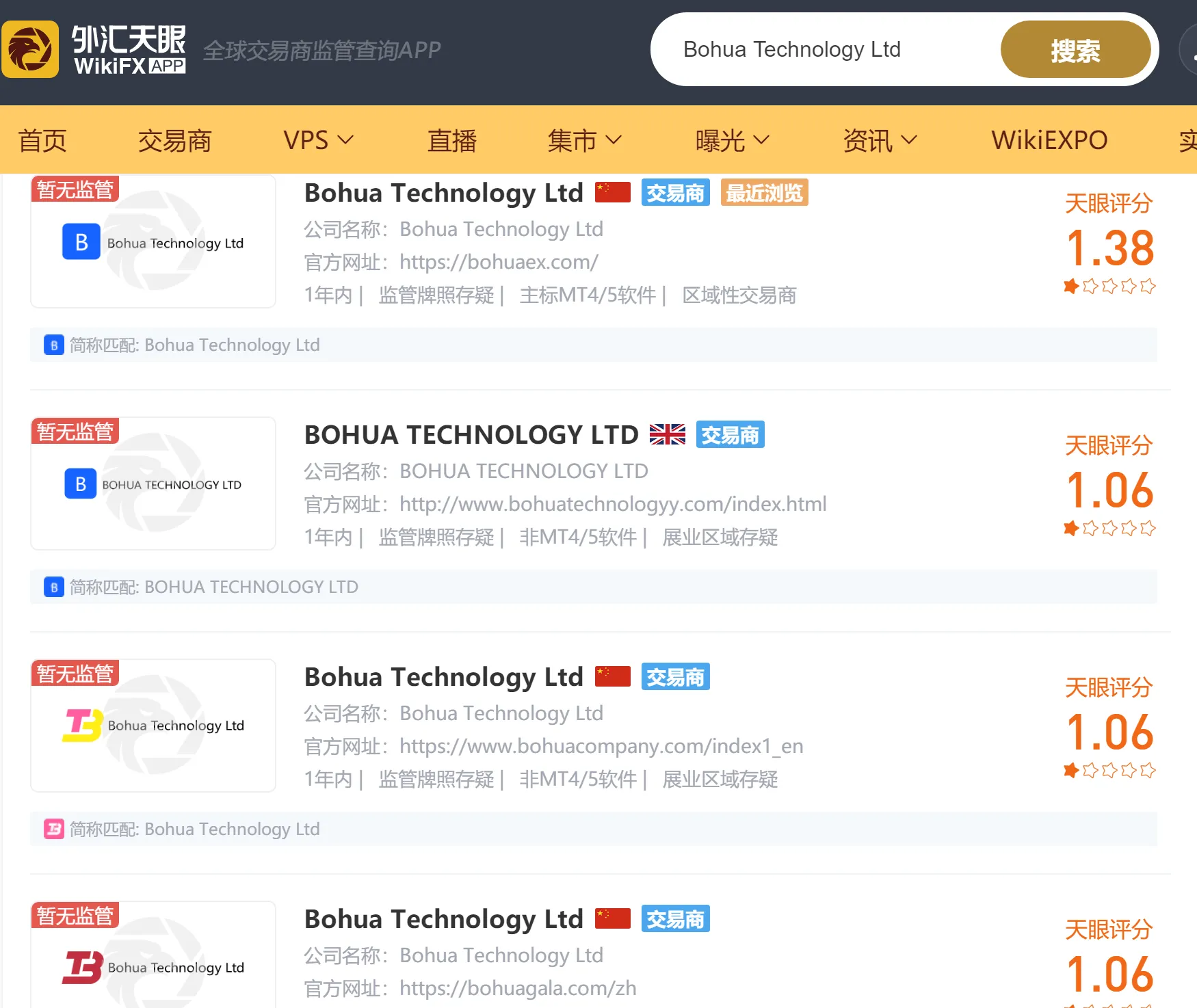
Task: Click the bohuacompany.com/index1_en website text
Action: 601,746
